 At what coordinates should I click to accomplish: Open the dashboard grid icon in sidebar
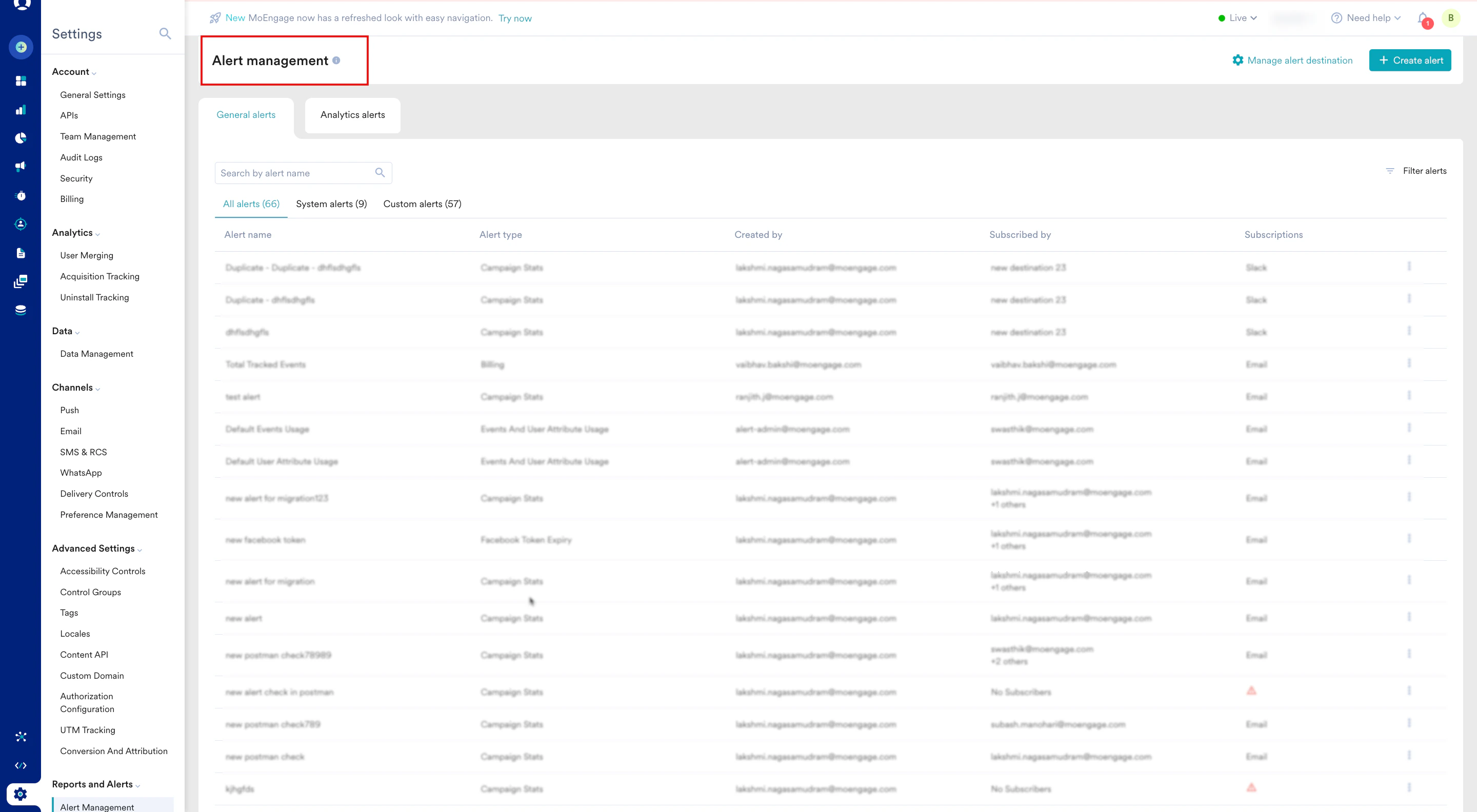click(x=21, y=81)
